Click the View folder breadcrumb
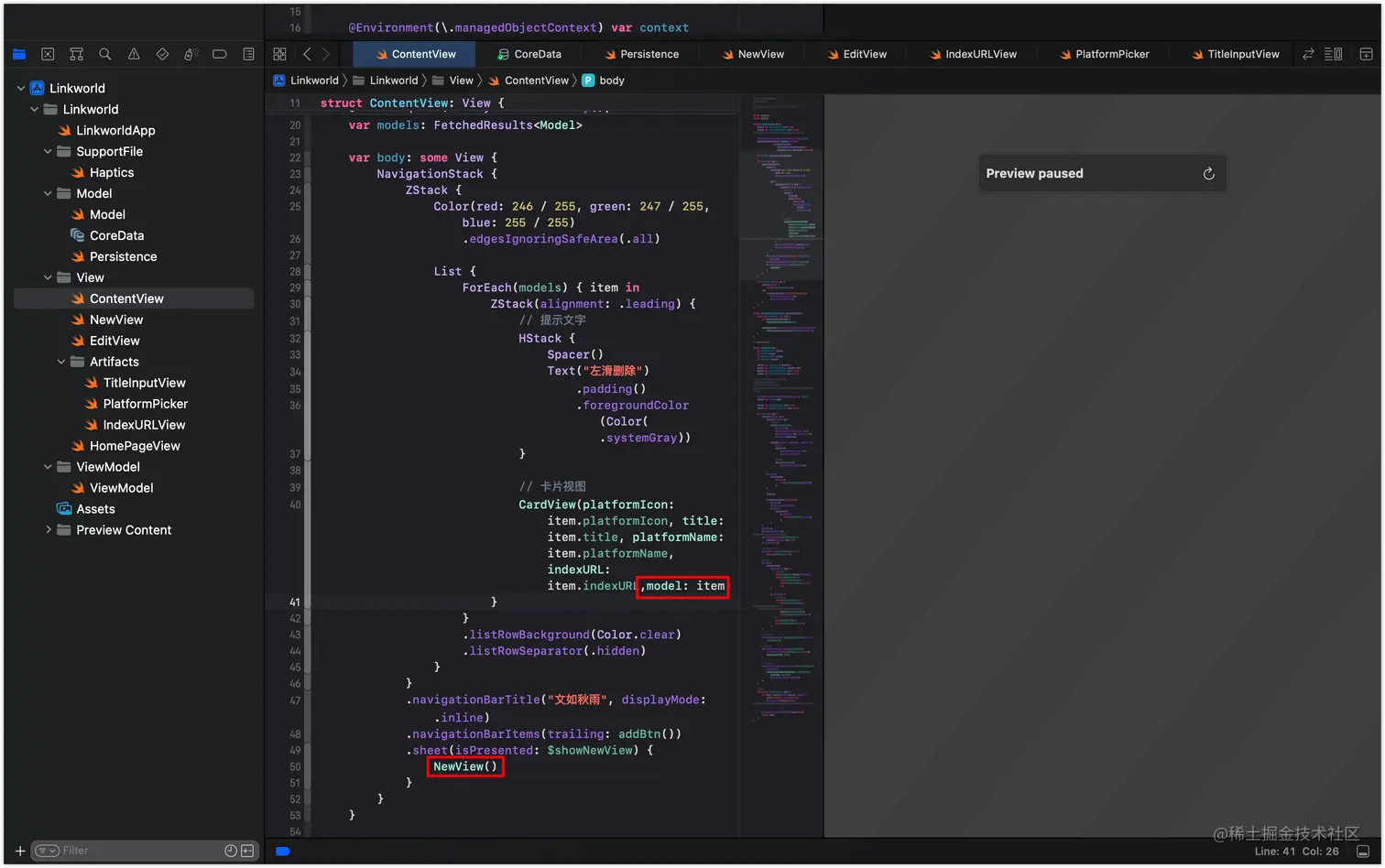The image size is (1385, 868). pos(453,81)
